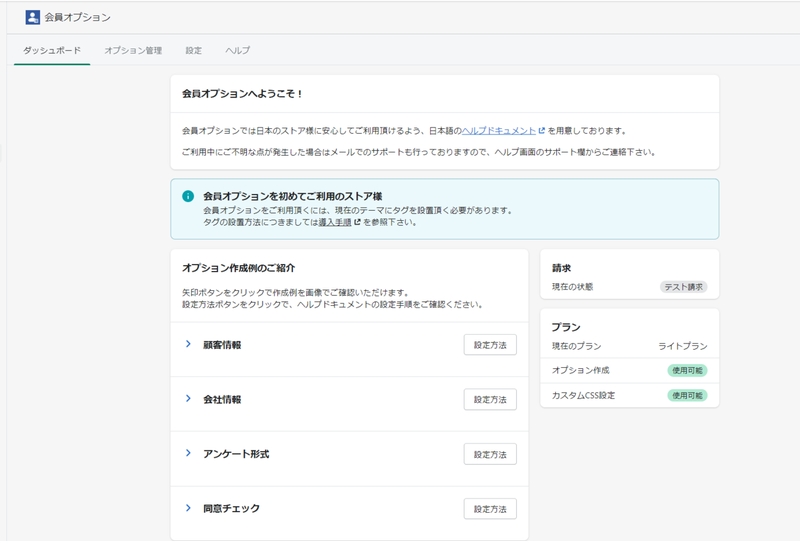
Task: Click 設定方法 button for 同意チェック
Action: point(490,509)
